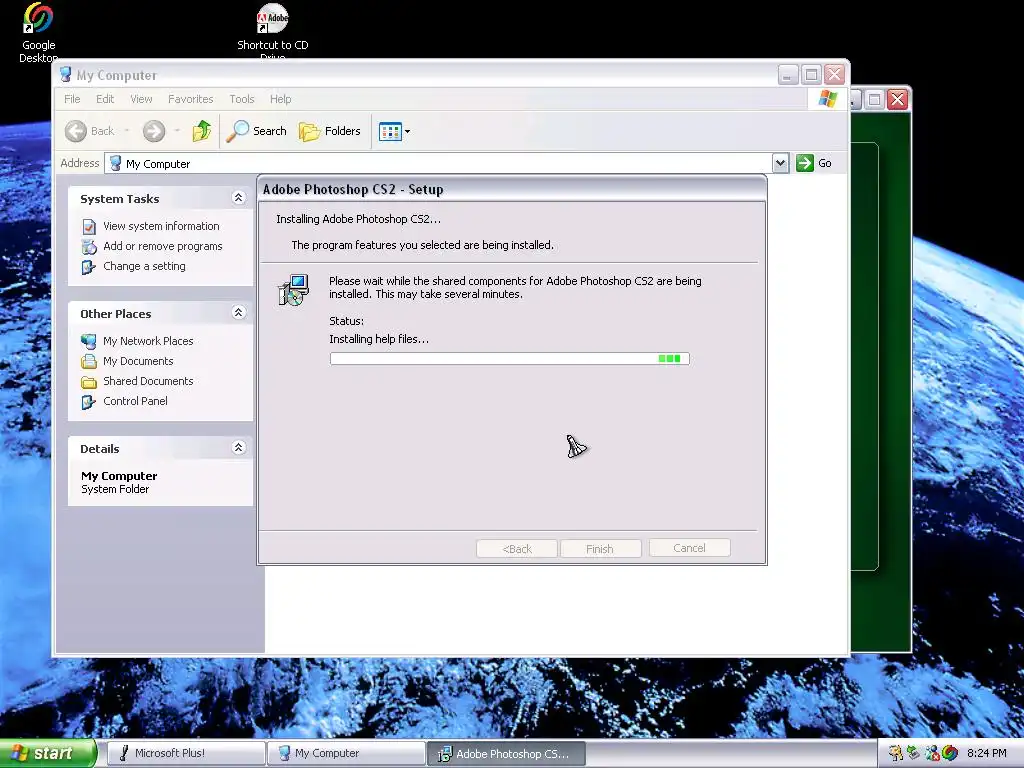The height and width of the screenshot is (768, 1024).
Task: Click the Control Panel icon
Action: point(89,402)
